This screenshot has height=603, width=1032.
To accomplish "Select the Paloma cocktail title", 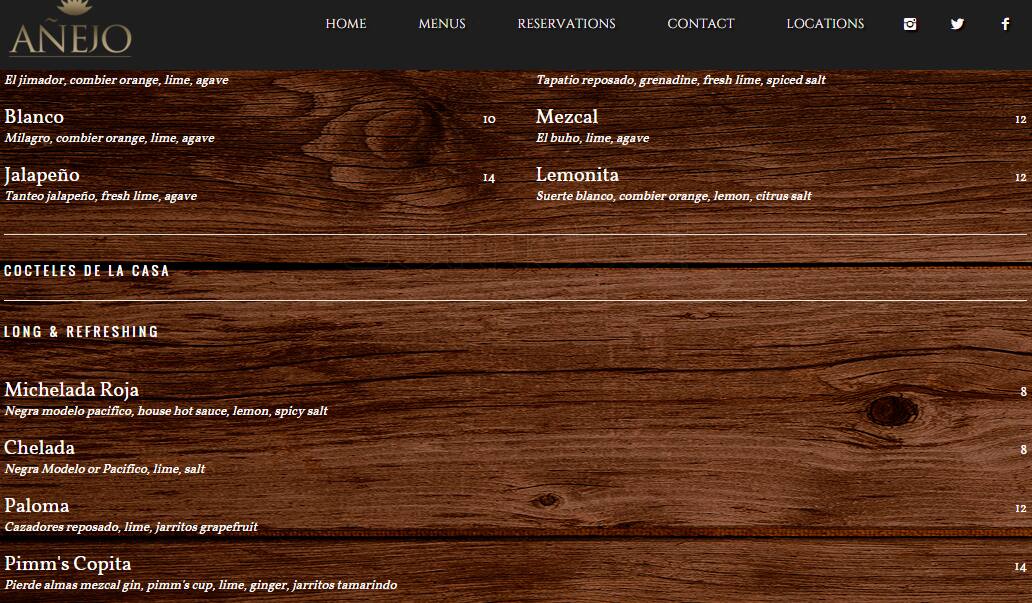I will click(37, 506).
